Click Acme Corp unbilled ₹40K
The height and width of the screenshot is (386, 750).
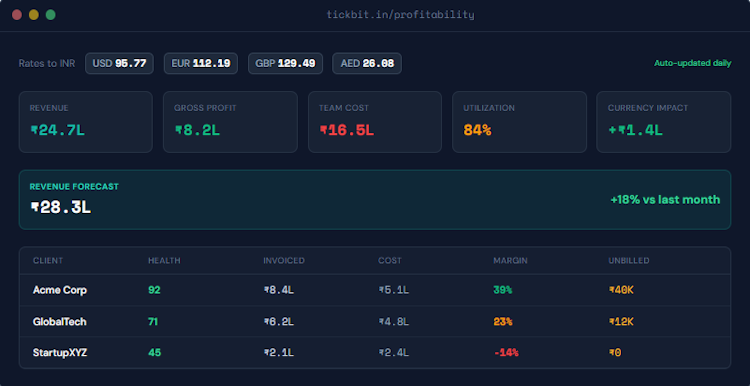pos(621,290)
